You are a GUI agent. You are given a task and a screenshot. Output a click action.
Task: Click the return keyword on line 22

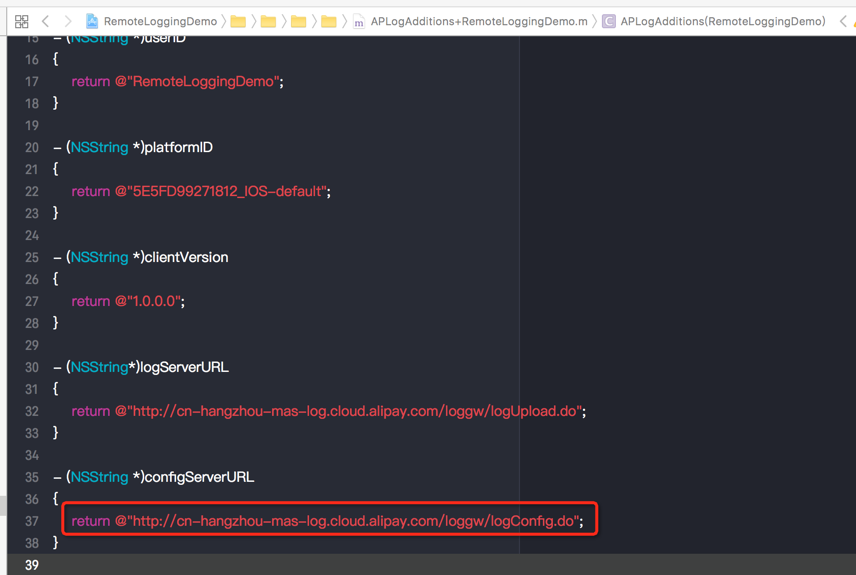tap(91, 191)
